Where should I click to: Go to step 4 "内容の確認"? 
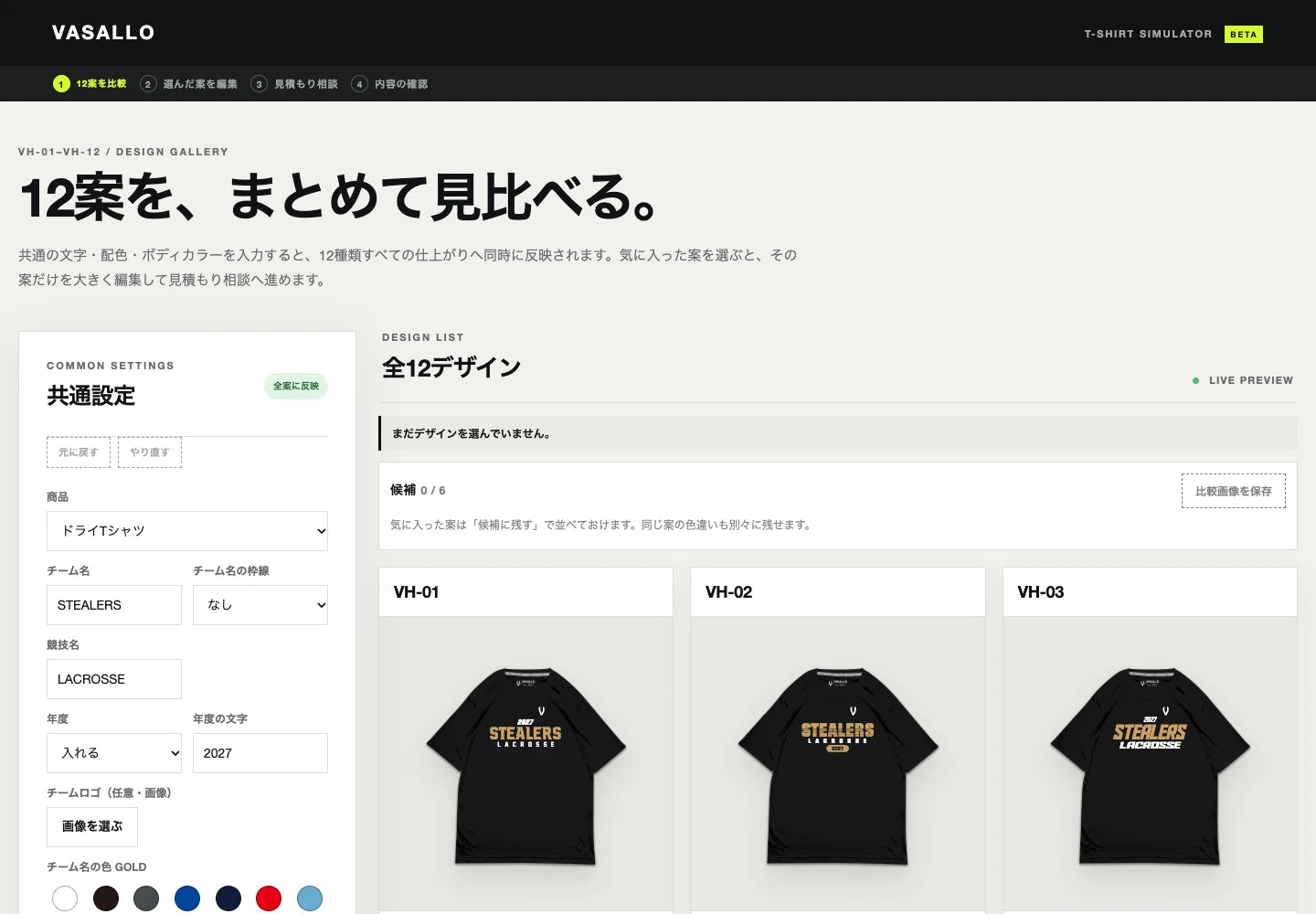pyautogui.click(x=389, y=84)
